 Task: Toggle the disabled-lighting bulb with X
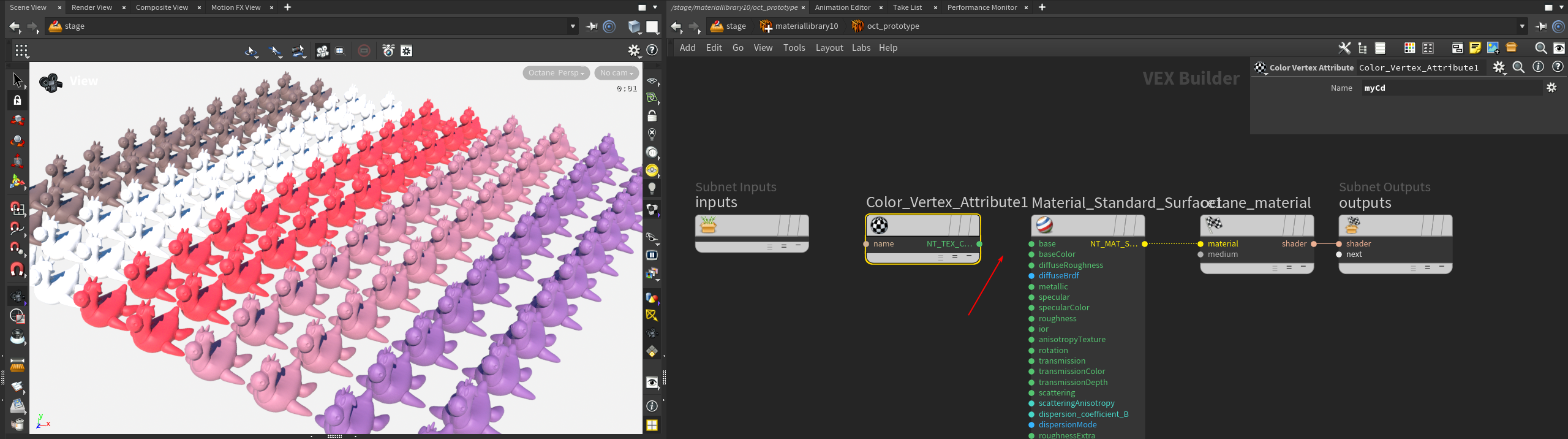pos(652,134)
